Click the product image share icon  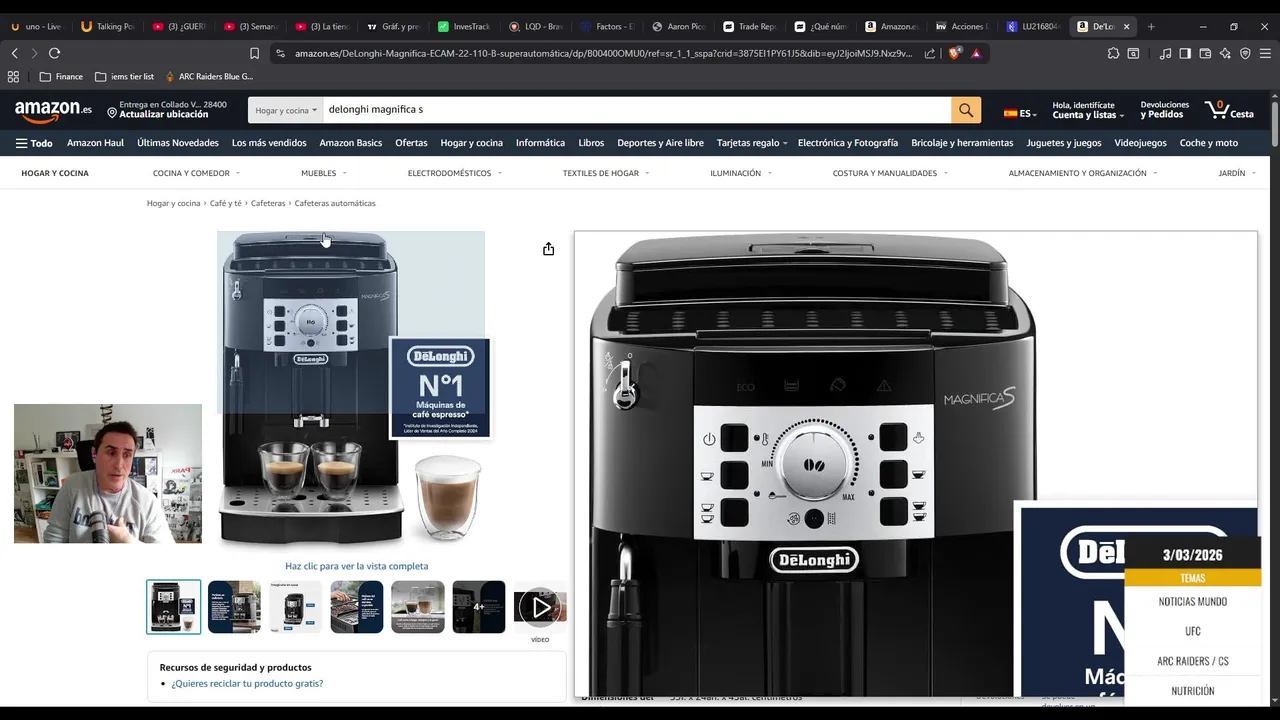point(548,249)
